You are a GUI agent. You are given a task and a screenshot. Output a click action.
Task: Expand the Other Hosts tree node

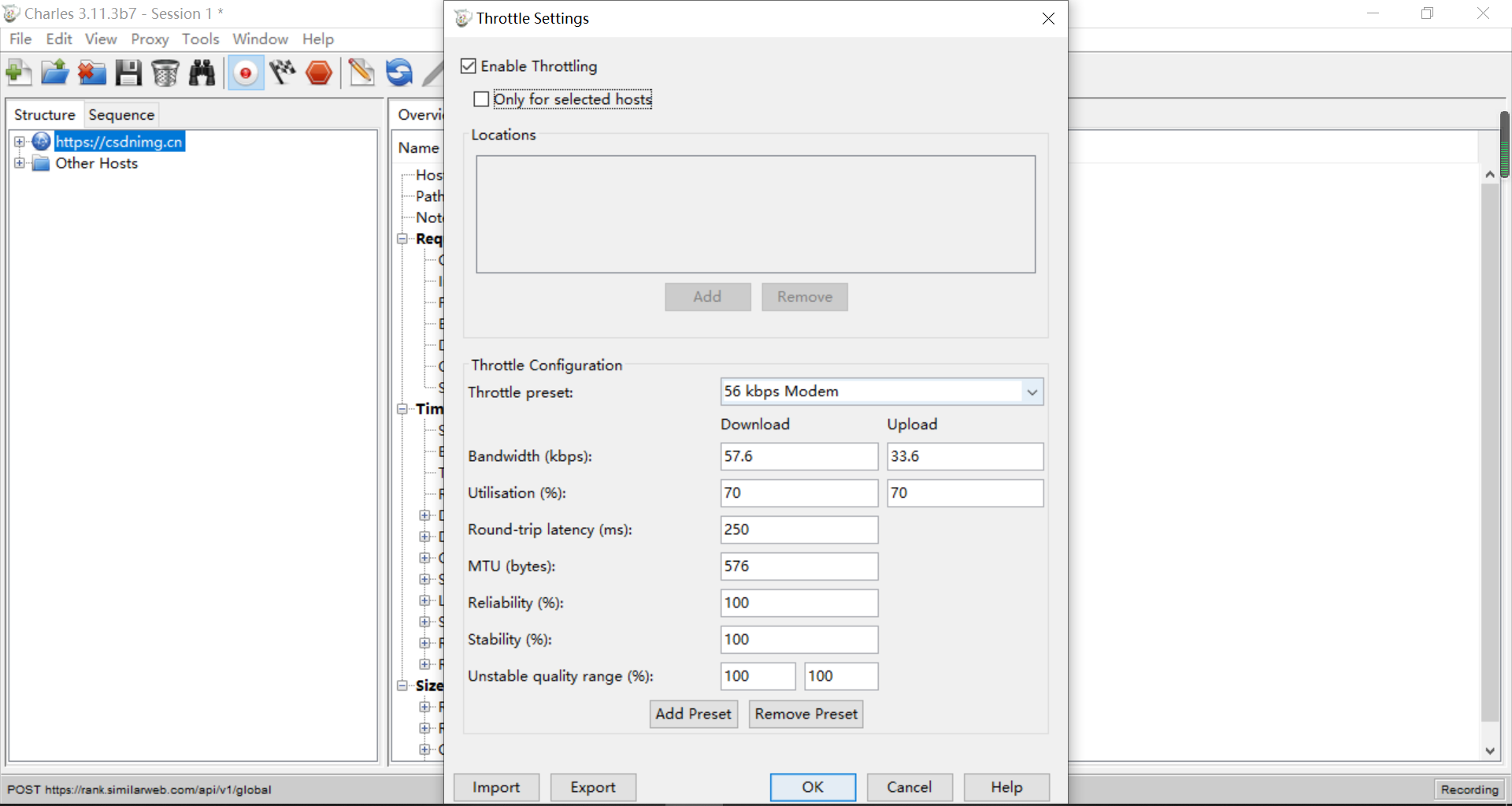tap(20, 163)
